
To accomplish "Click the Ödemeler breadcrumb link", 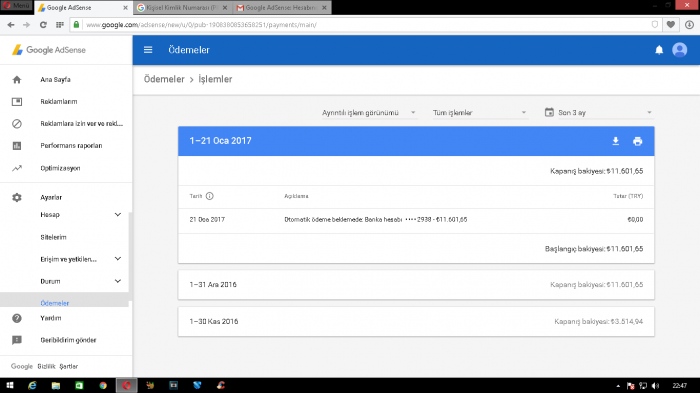I will (x=164, y=79).
